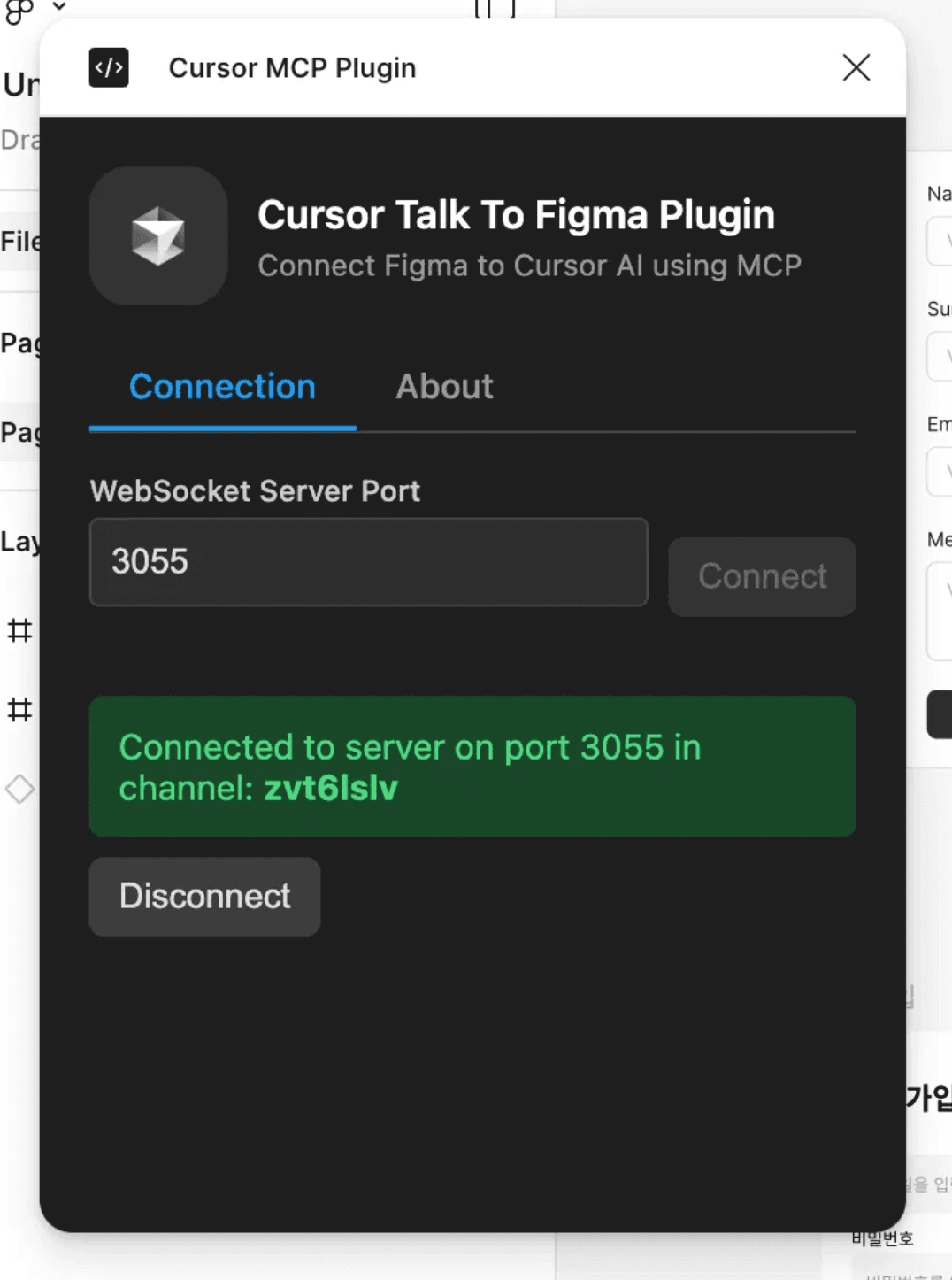Switch to the Connection tab
This screenshot has width=952, height=1280.
[222, 387]
